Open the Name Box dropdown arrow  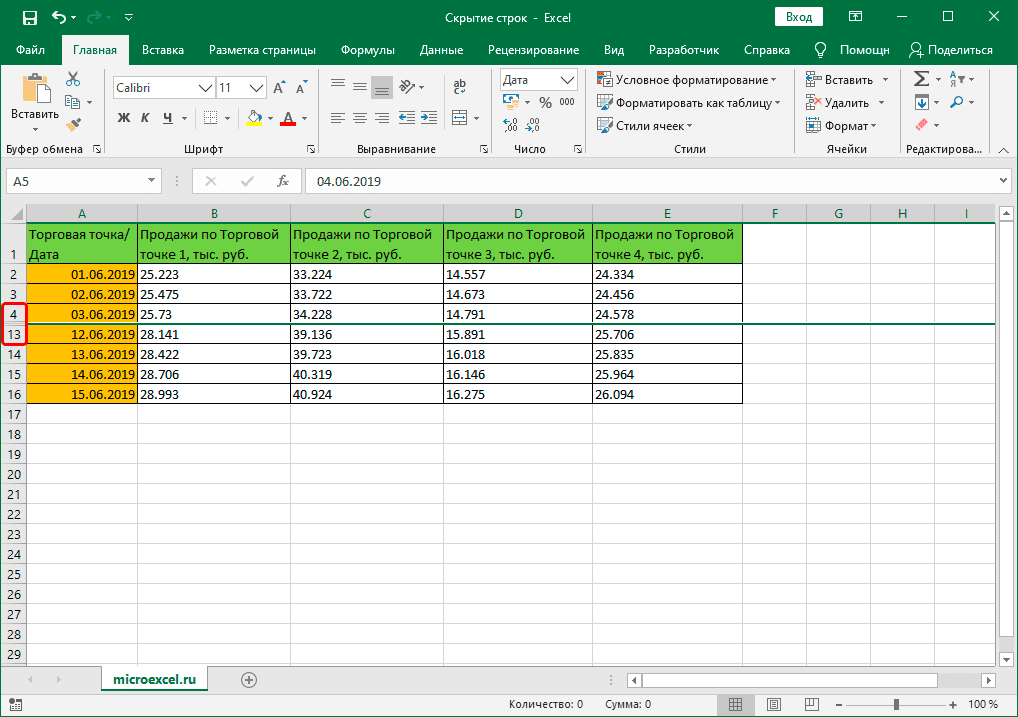152,181
